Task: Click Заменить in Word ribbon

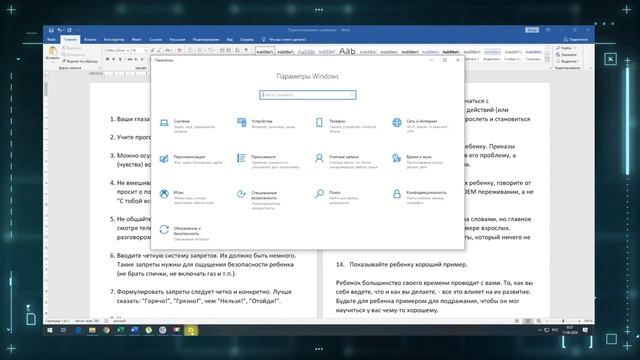Action: pyautogui.click(x=566, y=55)
